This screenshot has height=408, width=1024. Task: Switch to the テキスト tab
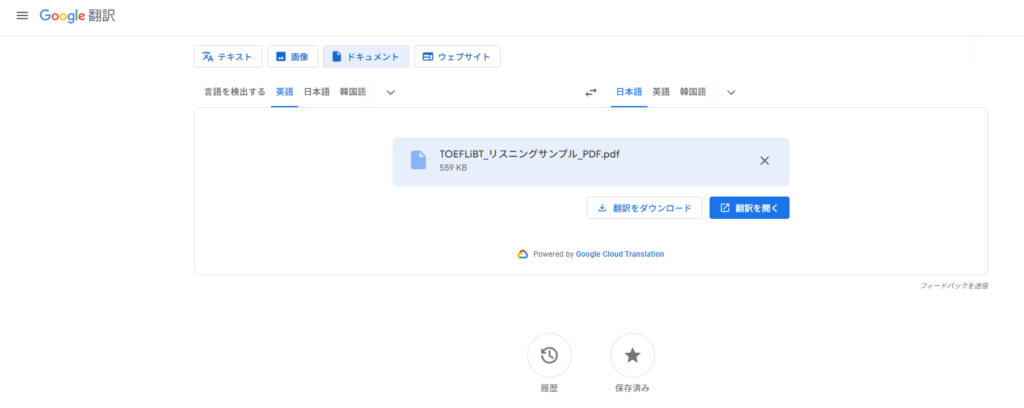[228, 57]
